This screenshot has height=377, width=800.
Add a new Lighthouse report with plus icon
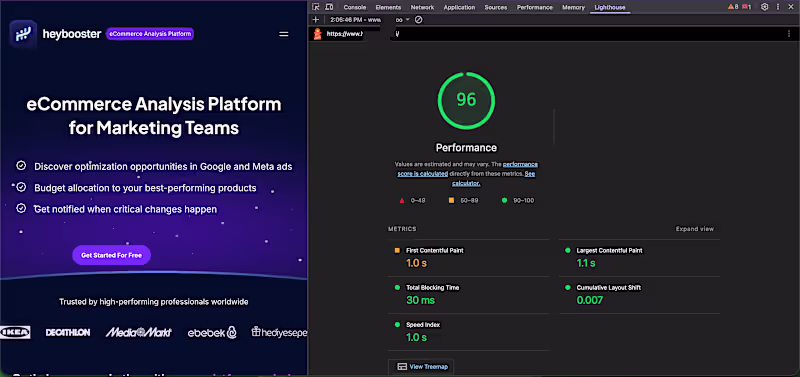click(315, 19)
